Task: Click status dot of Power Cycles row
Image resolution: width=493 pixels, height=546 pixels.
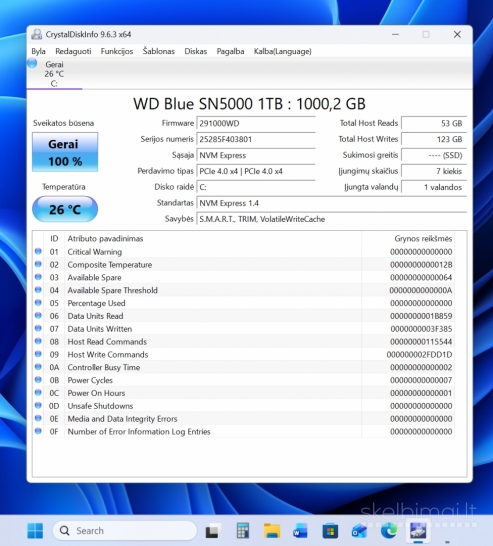Action: click(38, 380)
